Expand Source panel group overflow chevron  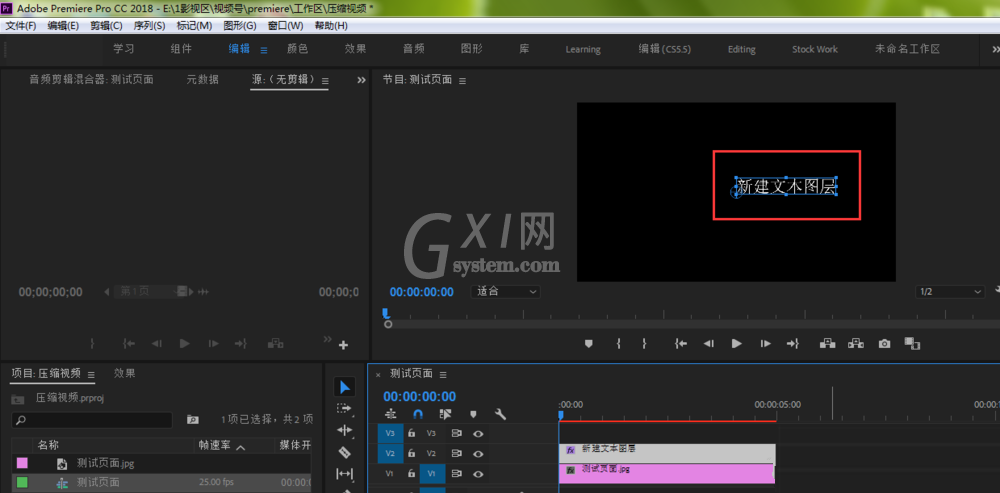click(361, 80)
